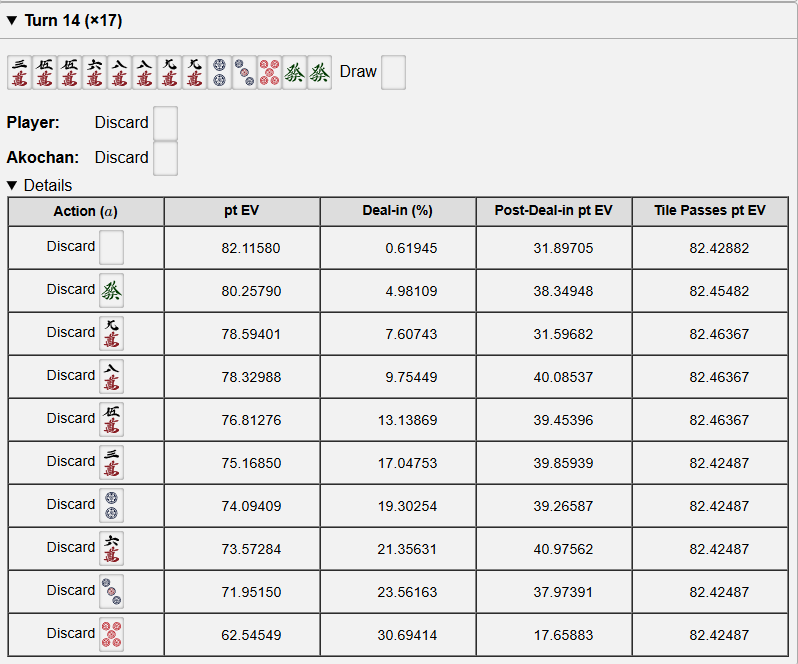Screen dimensions: 798x664
Task: Click the Action (a) column header
Action: coord(86,211)
